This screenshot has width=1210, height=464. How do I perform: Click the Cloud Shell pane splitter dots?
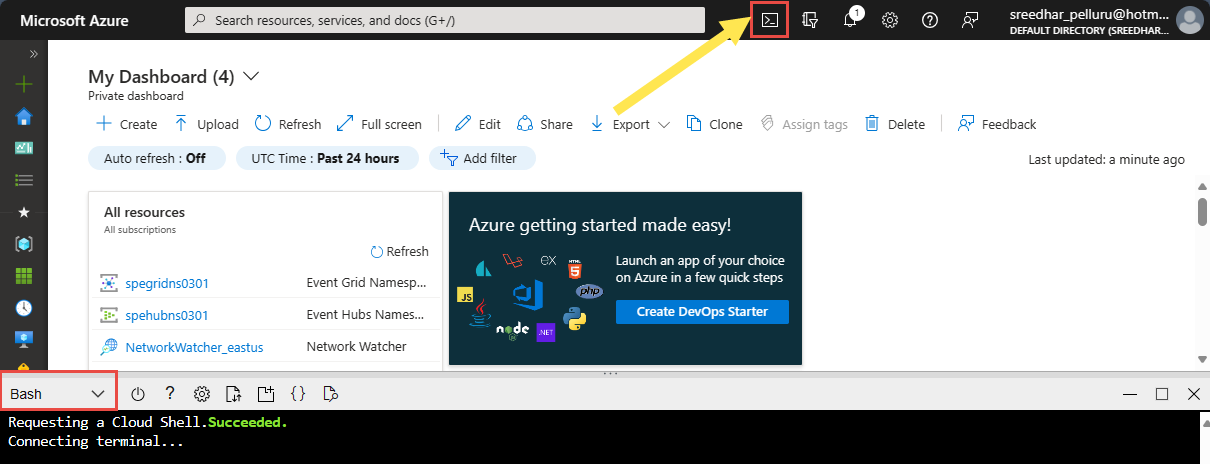[x=611, y=373]
